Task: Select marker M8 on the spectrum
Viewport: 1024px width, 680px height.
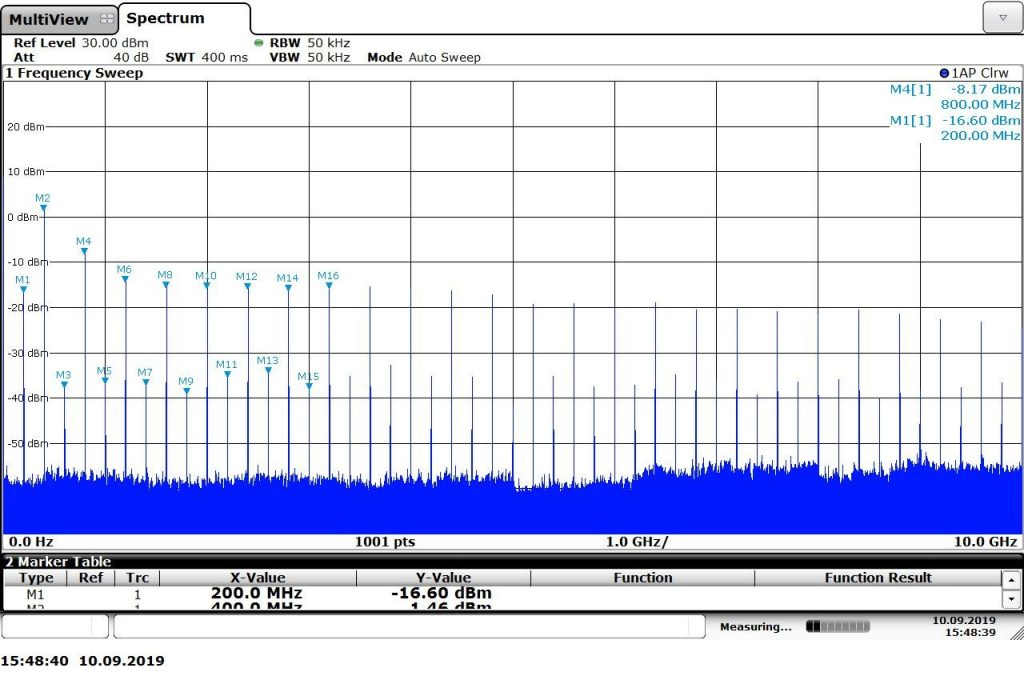Action: point(166,285)
